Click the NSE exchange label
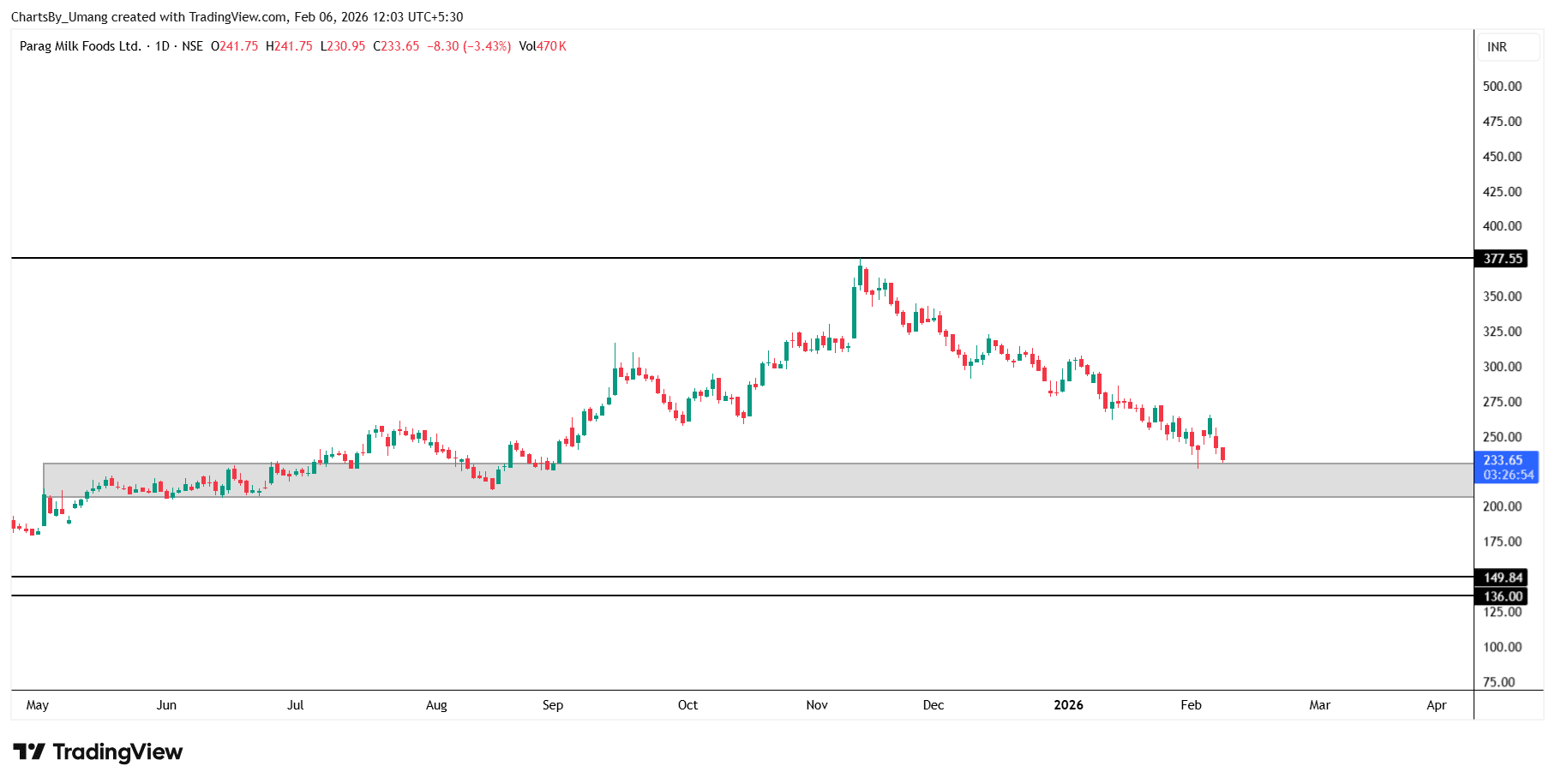The image size is (1555, 784). pyautogui.click(x=192, y=46)
